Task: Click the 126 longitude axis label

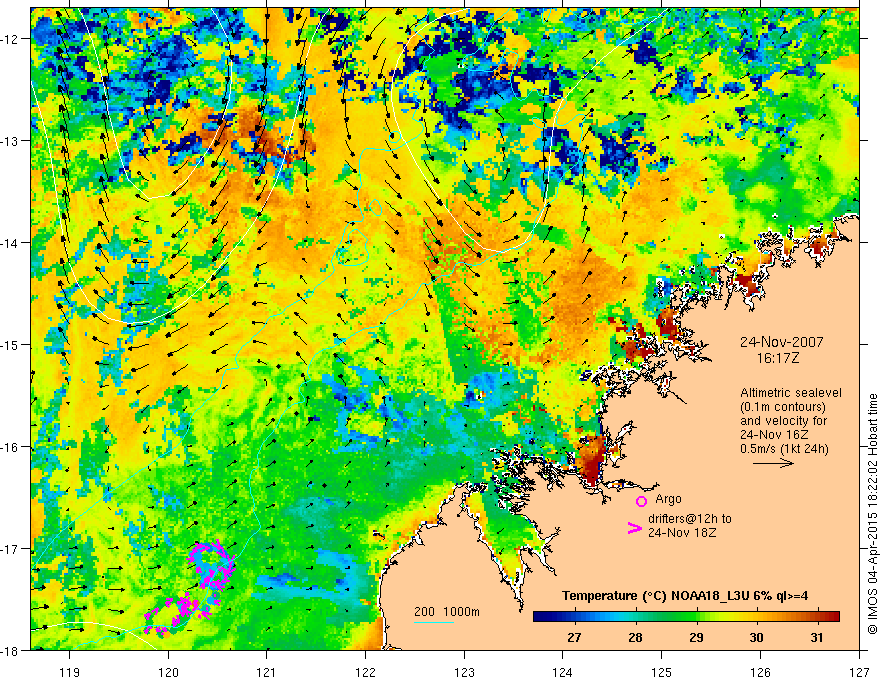Action: click(x=760, y=672)
